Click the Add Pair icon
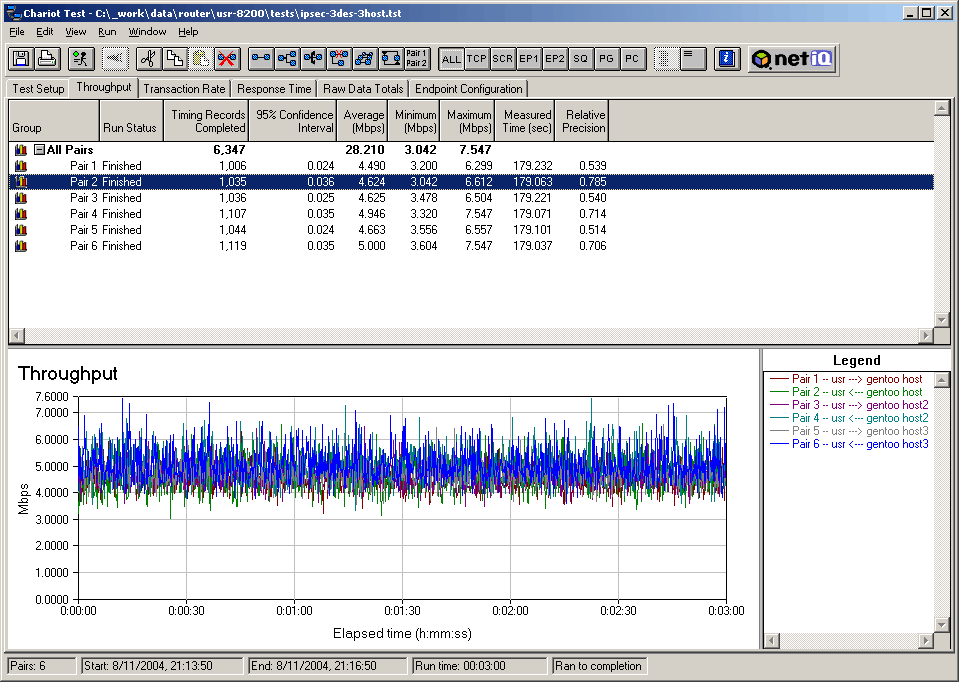This screenshot has height=682, width=959. [x=261, y=59]
